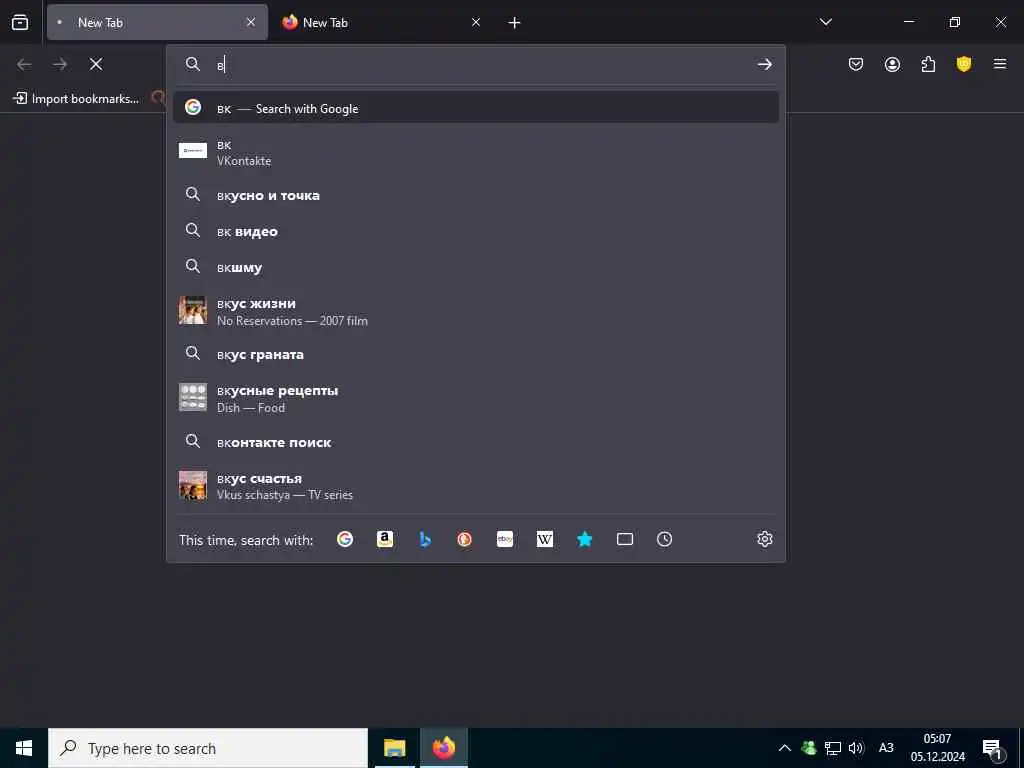
Task: Click the 'вкусные рецепты' food thumbnail
Action: 193,397
